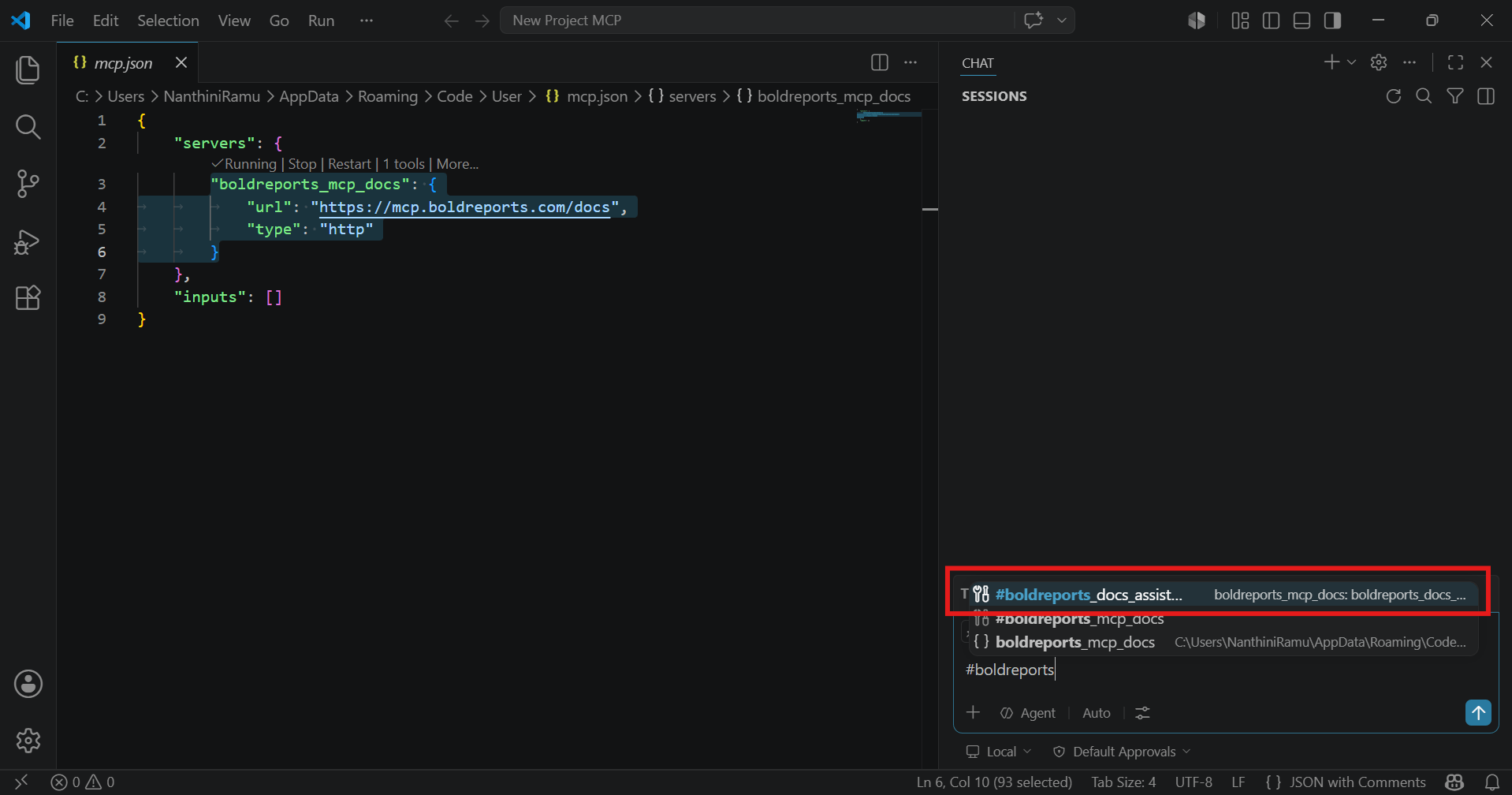Open the Manage gear in the activity bar
Viewport: 1512px width, 795px height.
(x=28, y=740)
